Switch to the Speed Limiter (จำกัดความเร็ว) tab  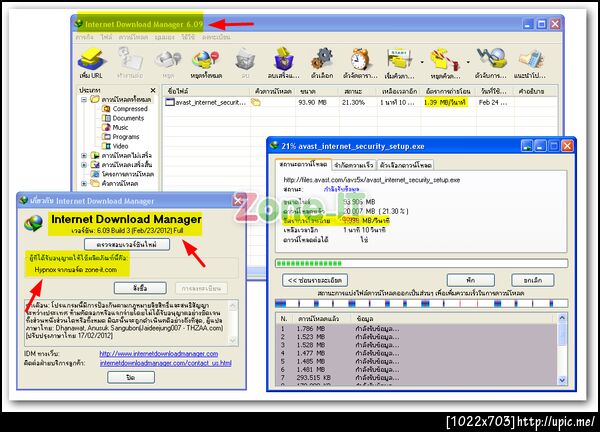pyautogui.click(x=354, y=165)
